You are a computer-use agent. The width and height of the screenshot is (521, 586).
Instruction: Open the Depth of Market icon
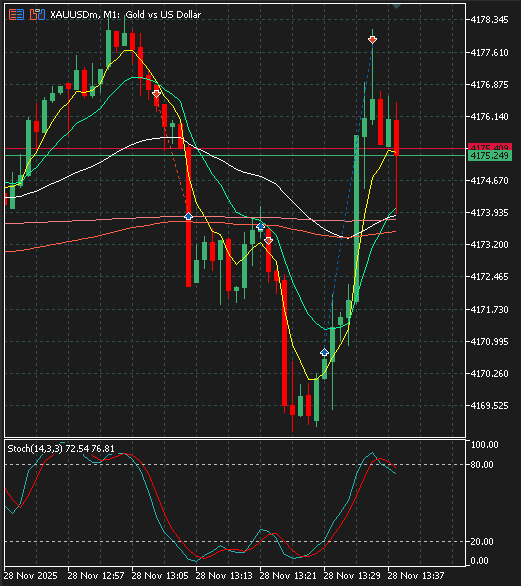pyautogui.click(x=37, y=15)
